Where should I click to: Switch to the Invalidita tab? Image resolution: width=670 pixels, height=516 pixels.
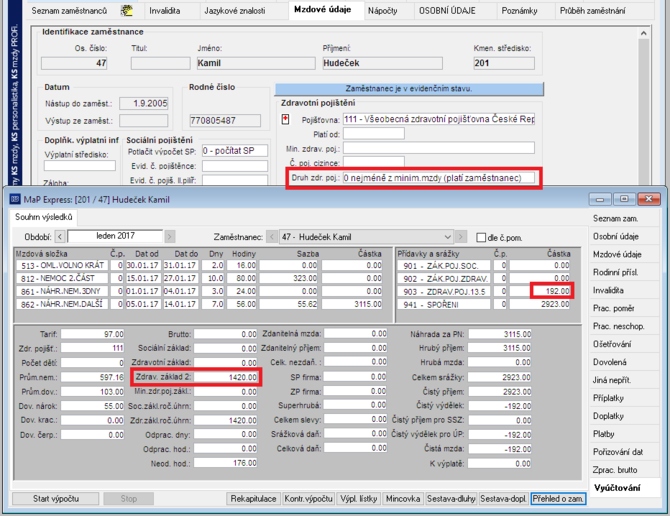(165, 11)
